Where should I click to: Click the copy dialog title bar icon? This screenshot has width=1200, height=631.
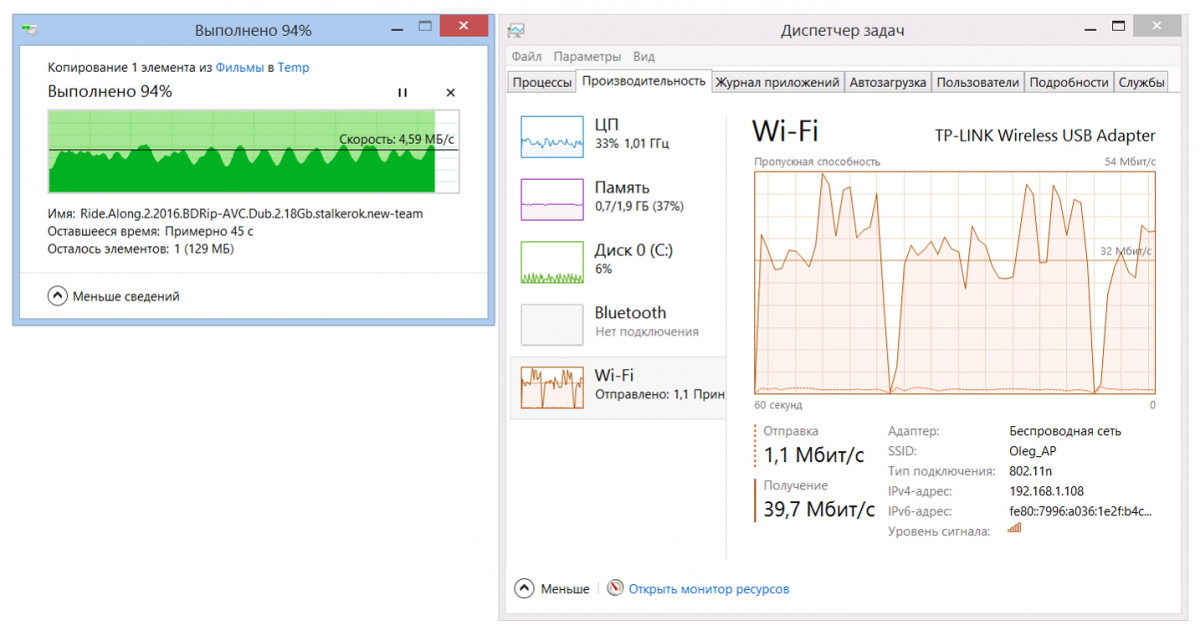pyautogui.click(x=32, y=31)
